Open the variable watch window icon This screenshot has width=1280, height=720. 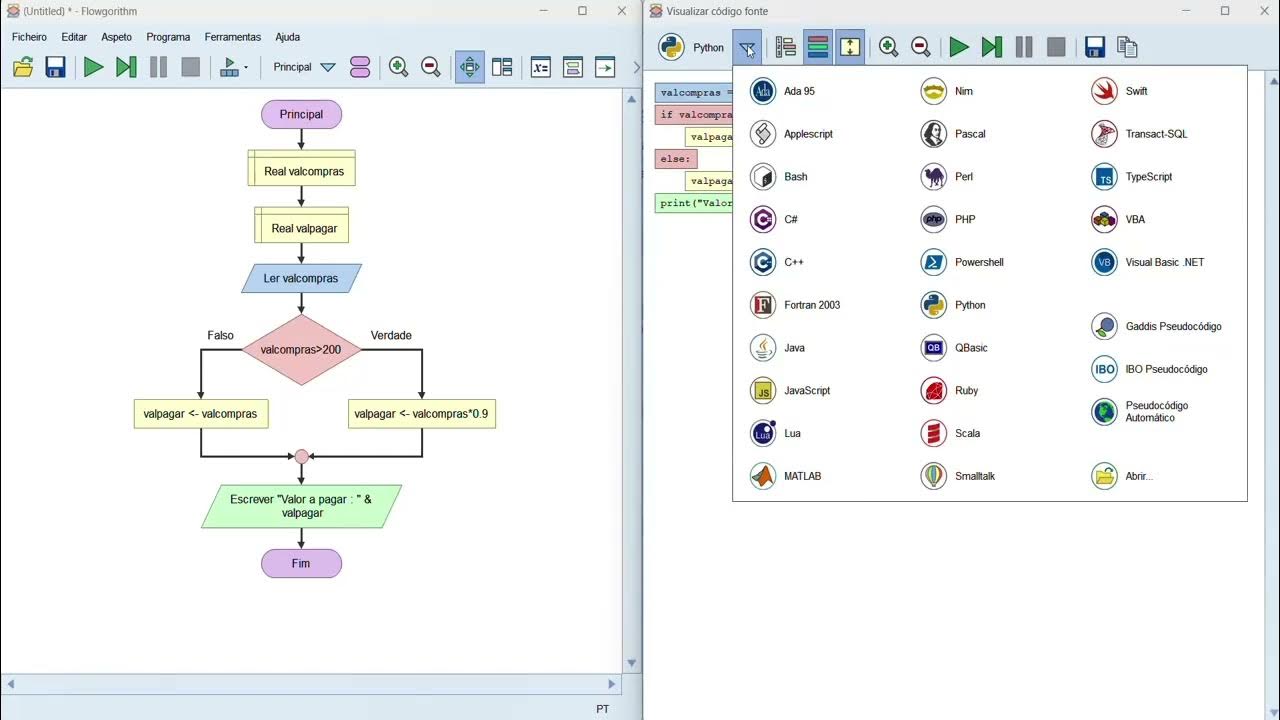coord(541,67)
